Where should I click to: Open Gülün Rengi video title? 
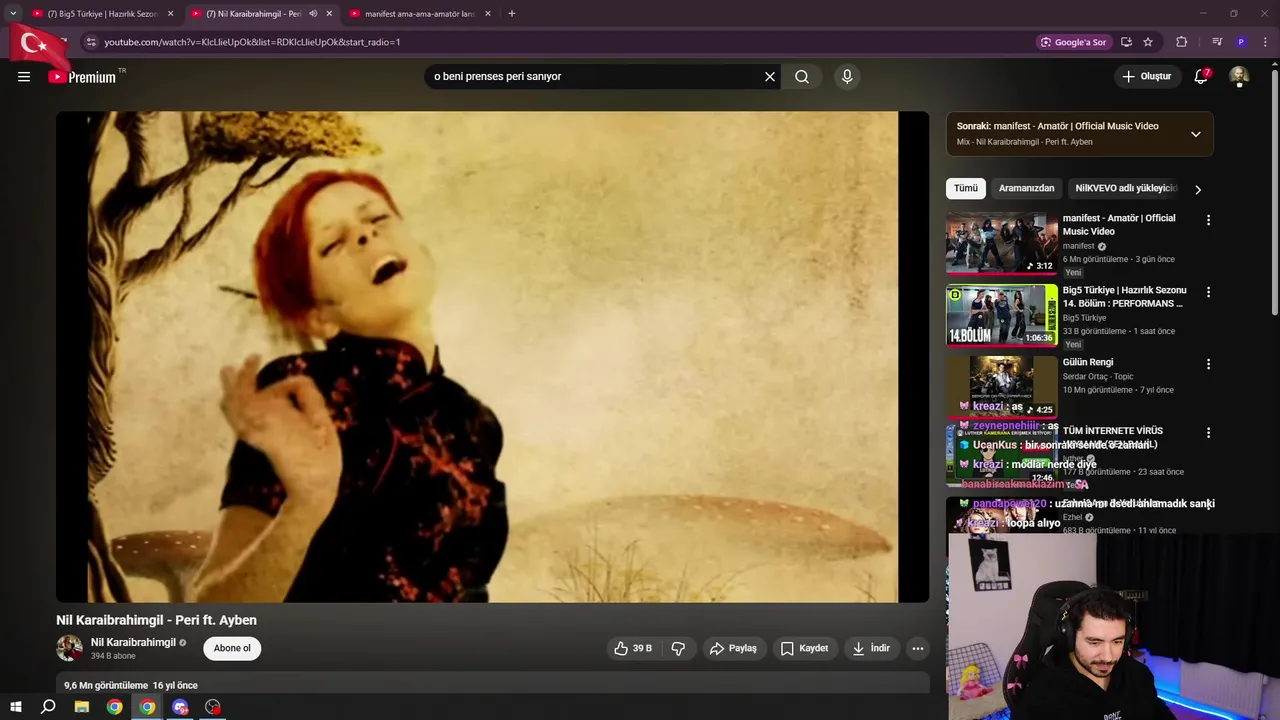coord(1088,363)
